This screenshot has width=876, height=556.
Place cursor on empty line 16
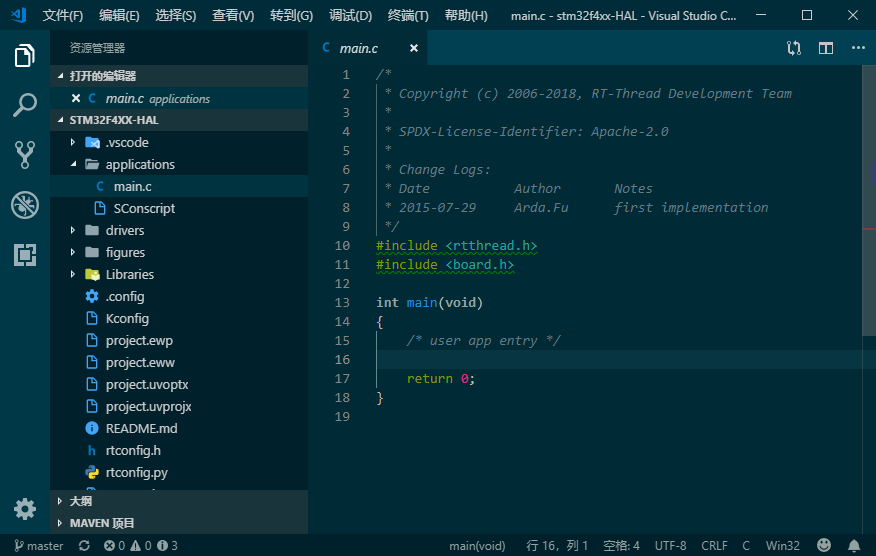[620, 359]
